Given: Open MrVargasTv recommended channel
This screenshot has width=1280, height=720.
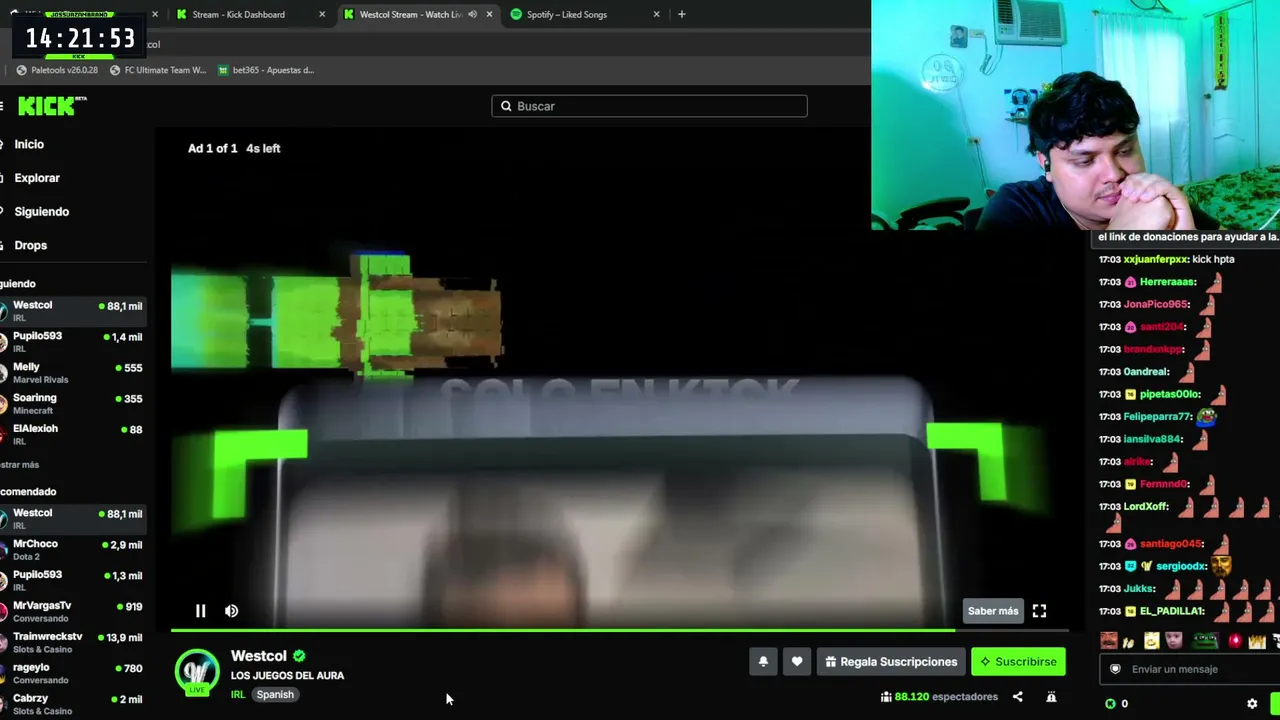Looking at the screenshot, I should pos(73,612).
